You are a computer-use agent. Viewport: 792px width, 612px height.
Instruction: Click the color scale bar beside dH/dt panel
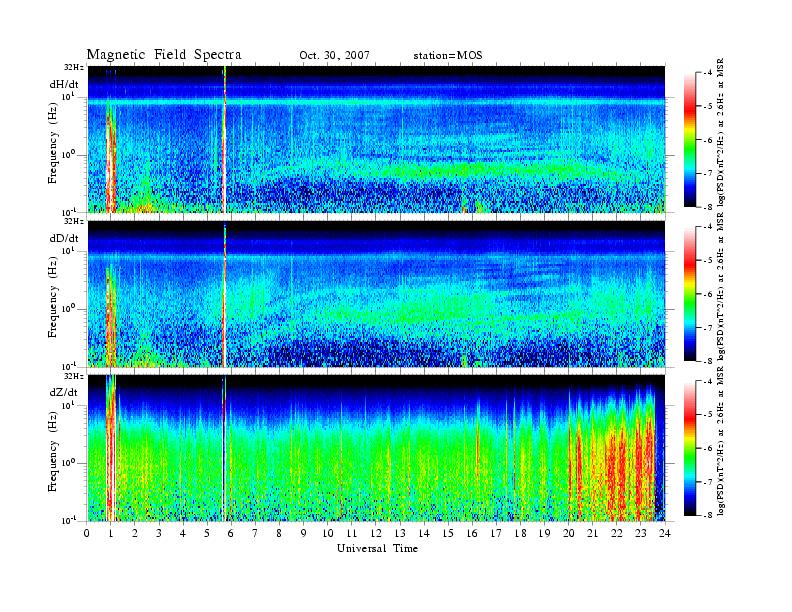click(x=689, y=140)
